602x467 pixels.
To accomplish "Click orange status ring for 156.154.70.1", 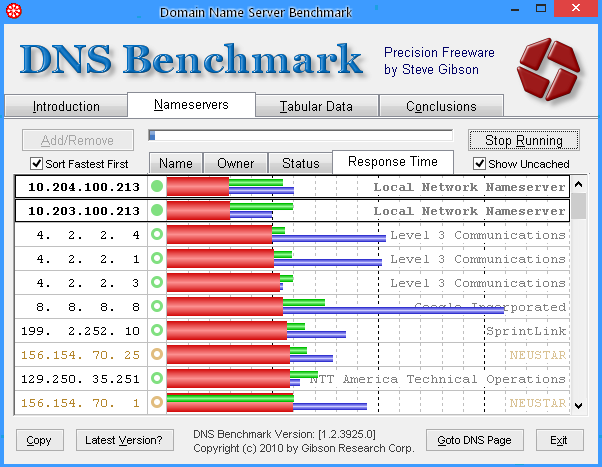I will pyautogui.click(x=157, y=402).
